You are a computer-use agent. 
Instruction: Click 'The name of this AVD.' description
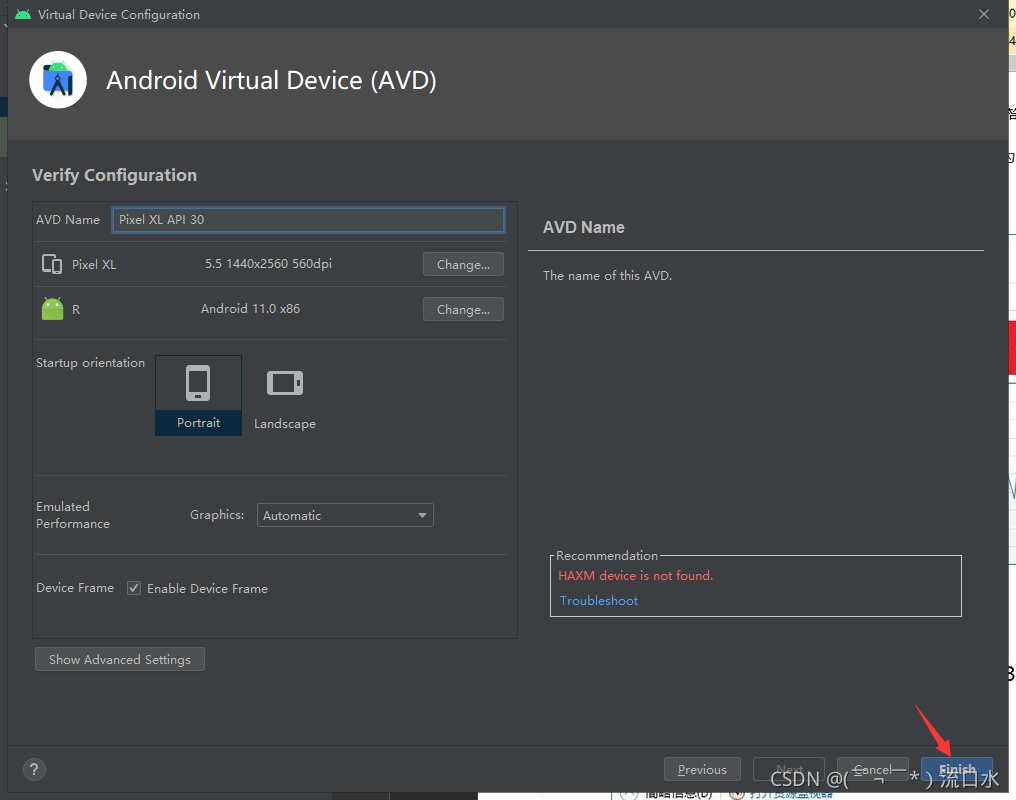click(x=607, y=275)
